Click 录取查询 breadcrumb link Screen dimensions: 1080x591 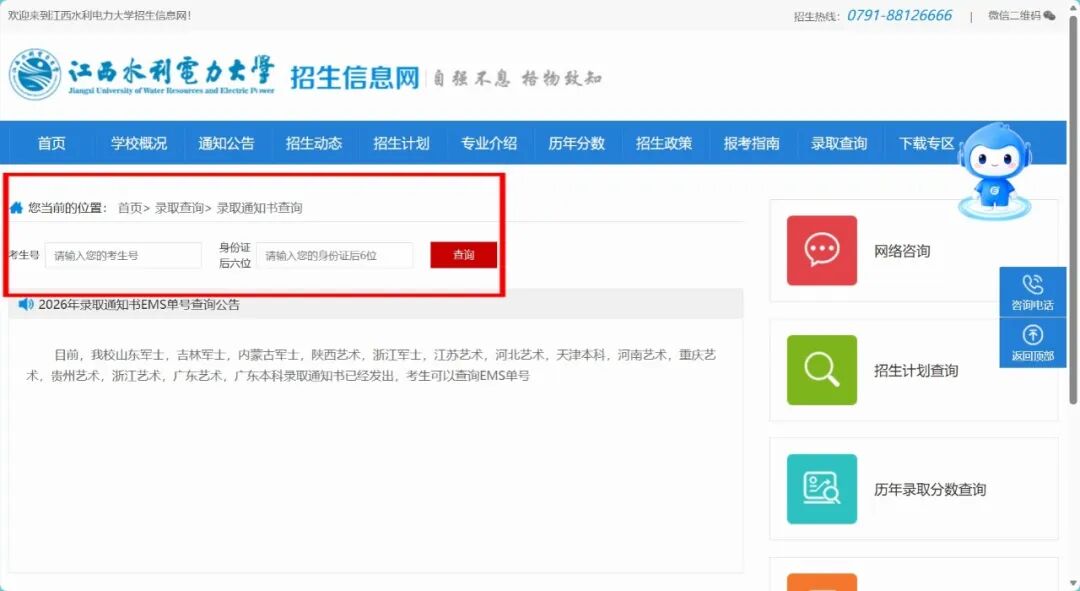point(179,208)
